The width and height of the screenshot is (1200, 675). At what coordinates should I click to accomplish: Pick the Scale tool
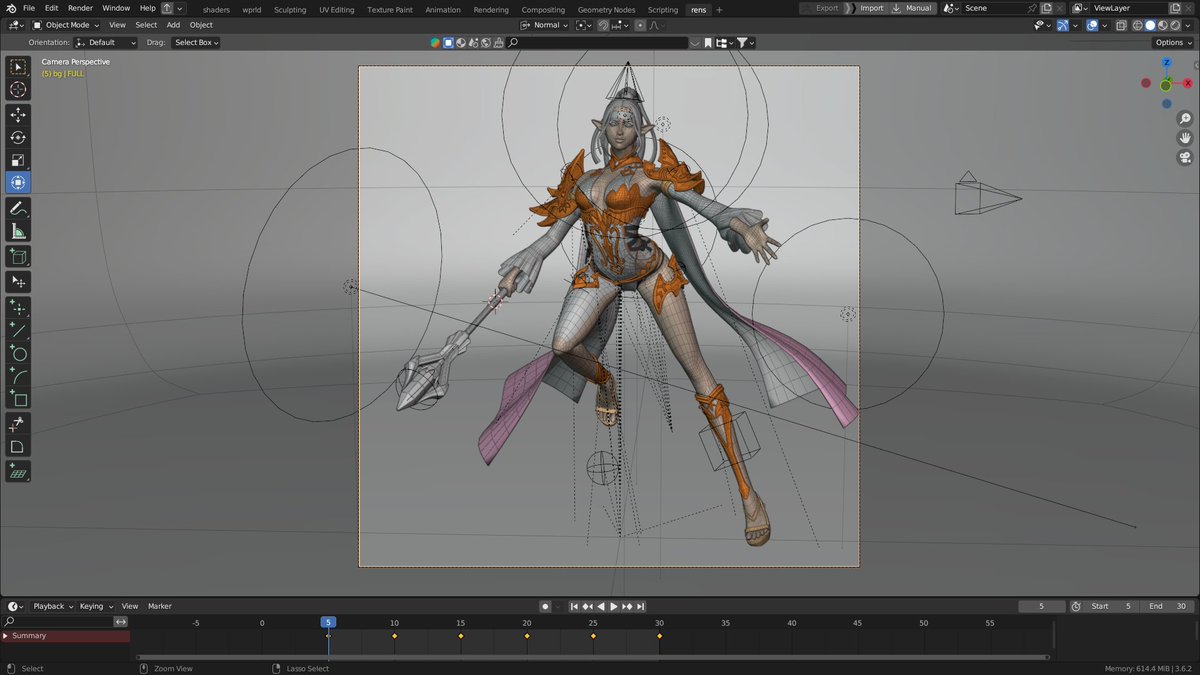[x=18, y=160]
